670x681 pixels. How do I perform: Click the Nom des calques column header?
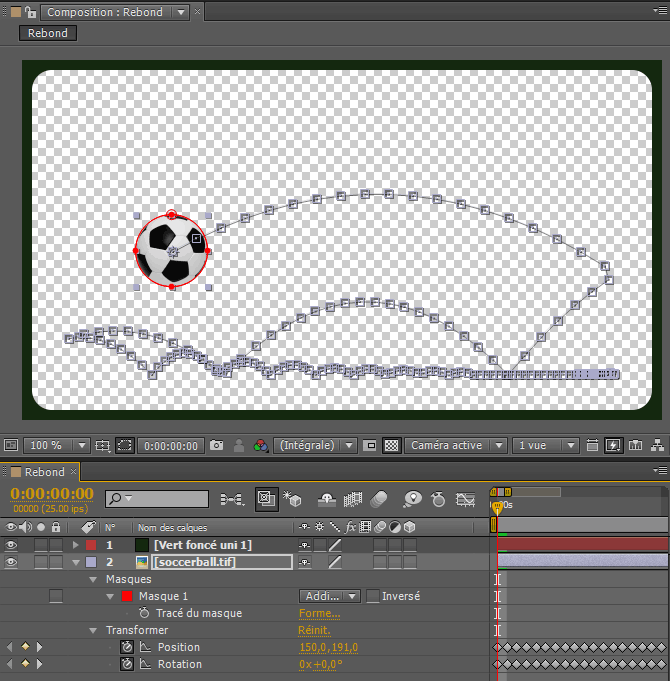pyautogui.click(x=172, y=527)
